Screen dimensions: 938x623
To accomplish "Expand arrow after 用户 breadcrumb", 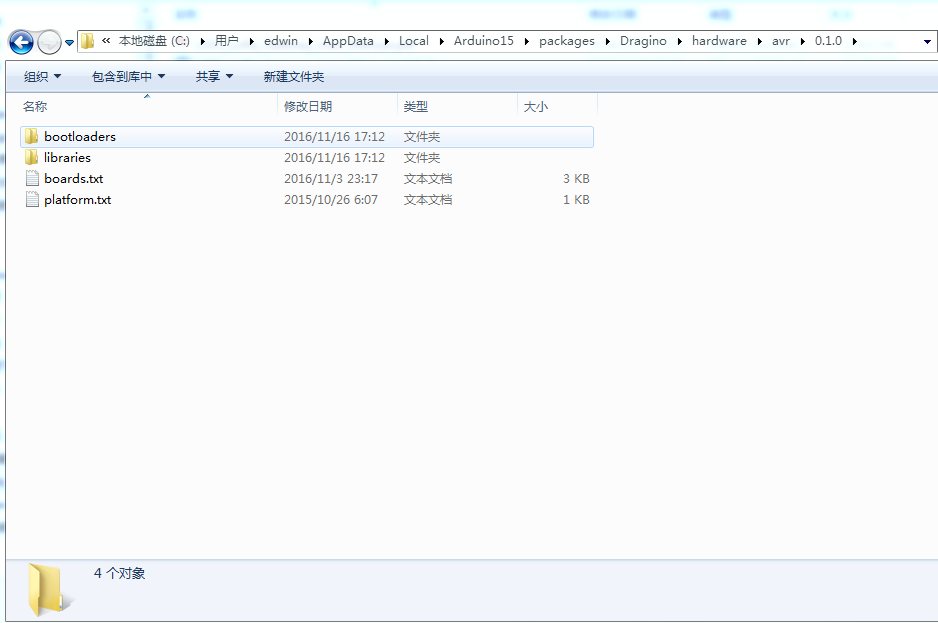I will pyautogui.click(x=251, y=41).
